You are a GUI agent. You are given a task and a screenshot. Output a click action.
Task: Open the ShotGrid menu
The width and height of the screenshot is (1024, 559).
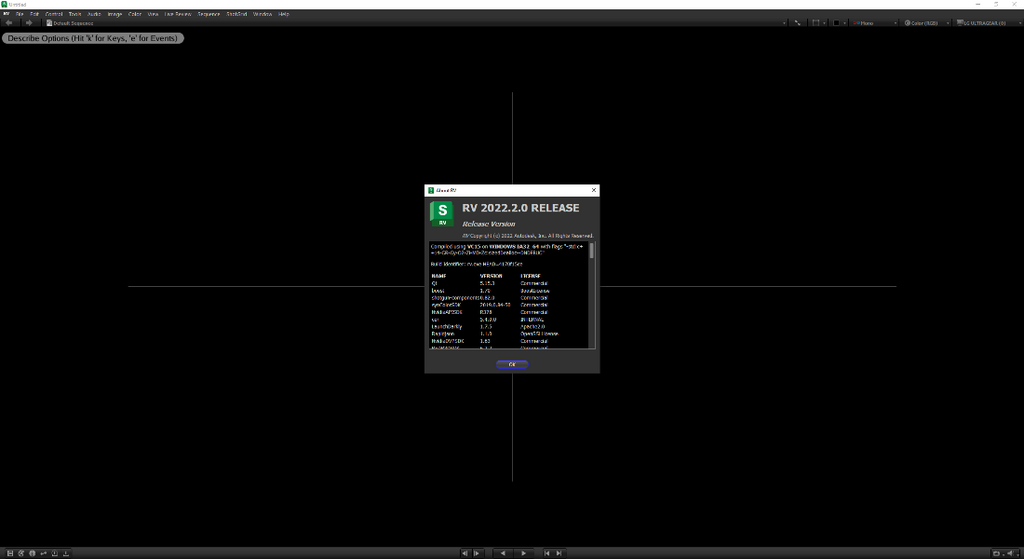(x=236, y=14)
